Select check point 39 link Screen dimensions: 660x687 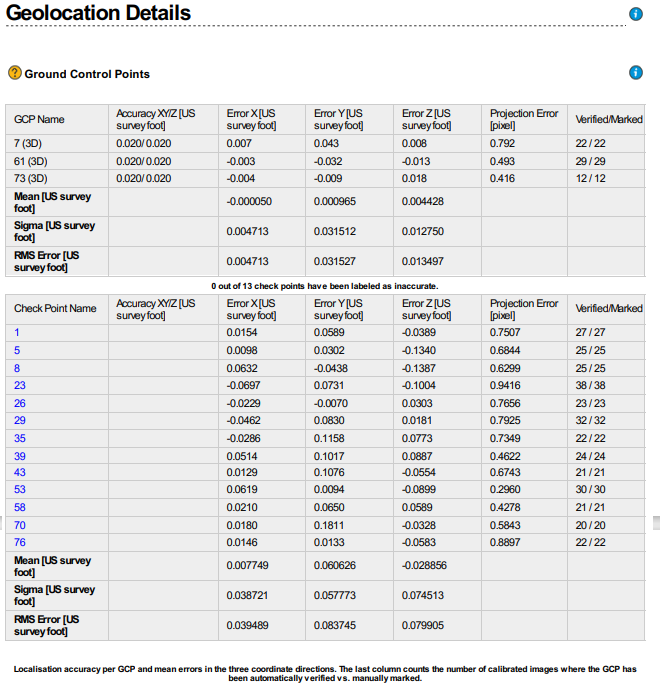[x=20, y=455]
